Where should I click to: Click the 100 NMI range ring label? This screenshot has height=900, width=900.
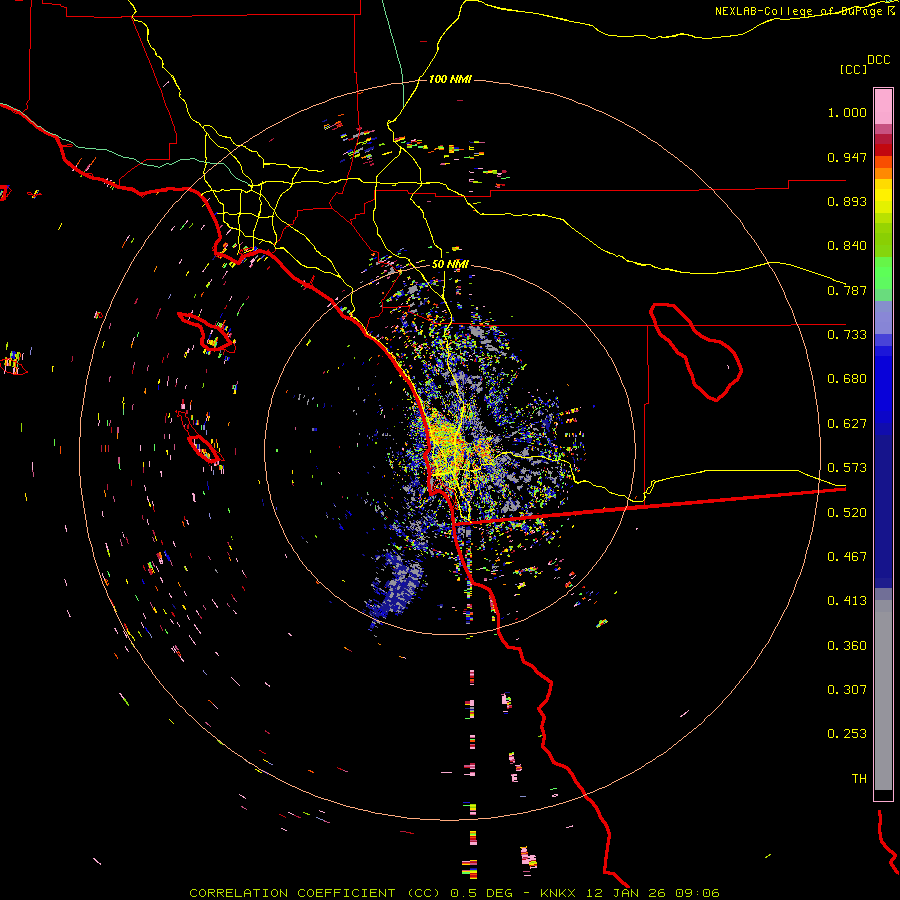coord(450,79)
